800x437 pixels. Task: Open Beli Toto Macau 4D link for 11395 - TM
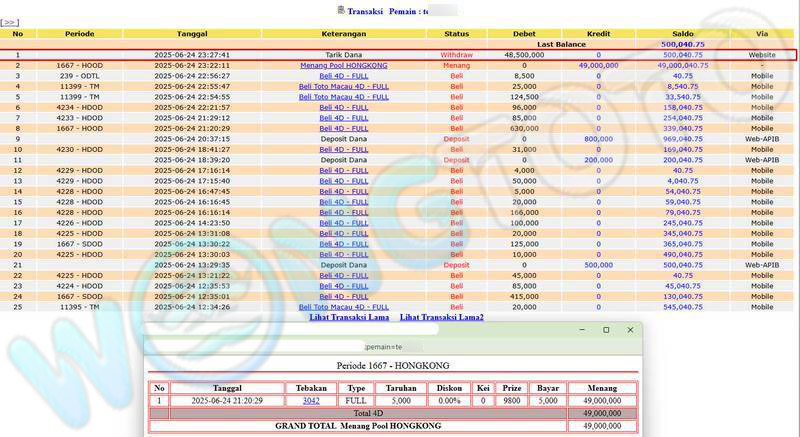343,306
